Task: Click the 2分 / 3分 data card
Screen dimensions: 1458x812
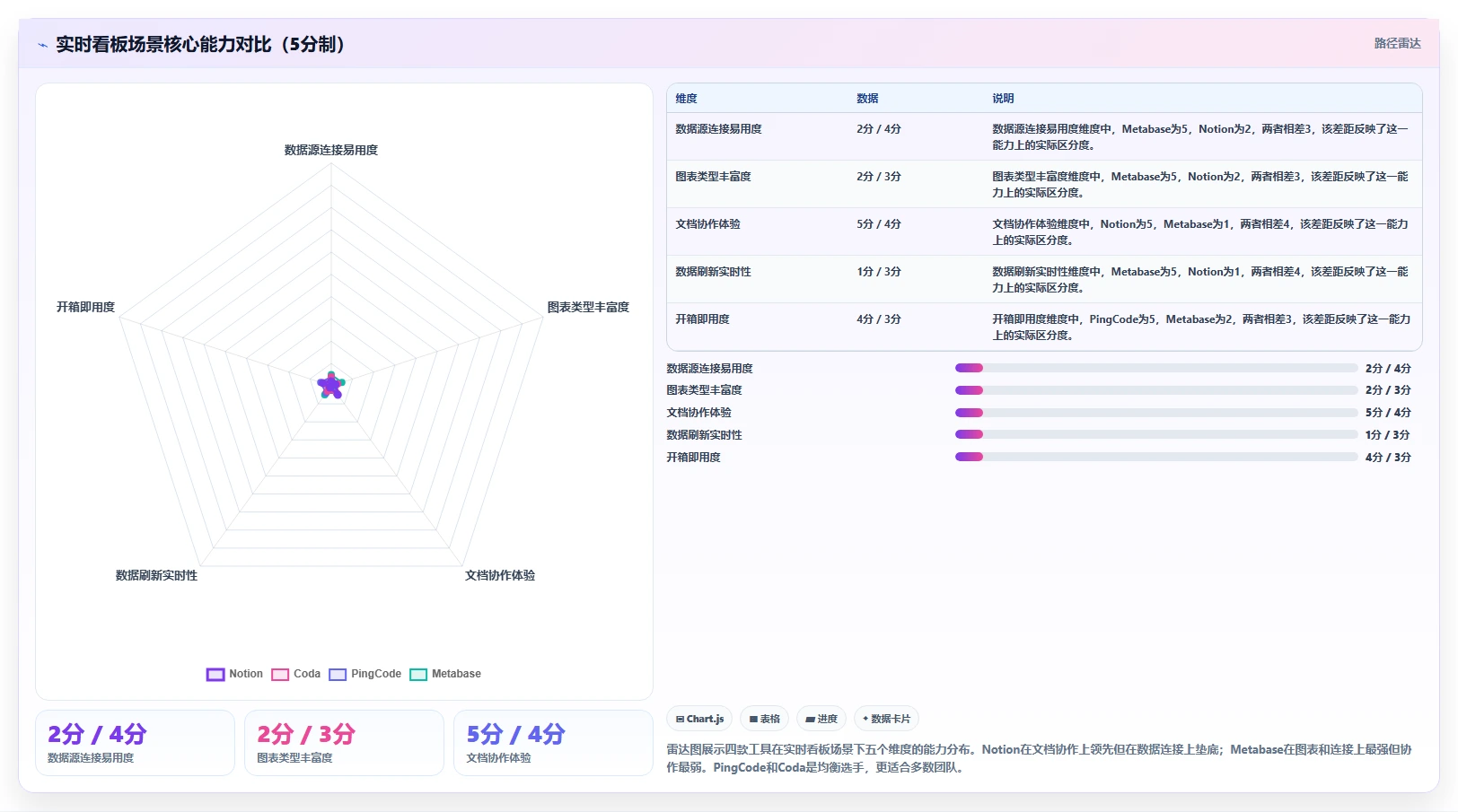Action: 344,743
